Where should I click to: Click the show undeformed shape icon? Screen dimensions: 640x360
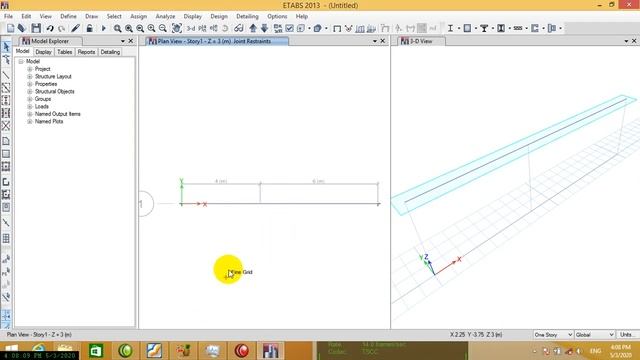coord(337,28)
